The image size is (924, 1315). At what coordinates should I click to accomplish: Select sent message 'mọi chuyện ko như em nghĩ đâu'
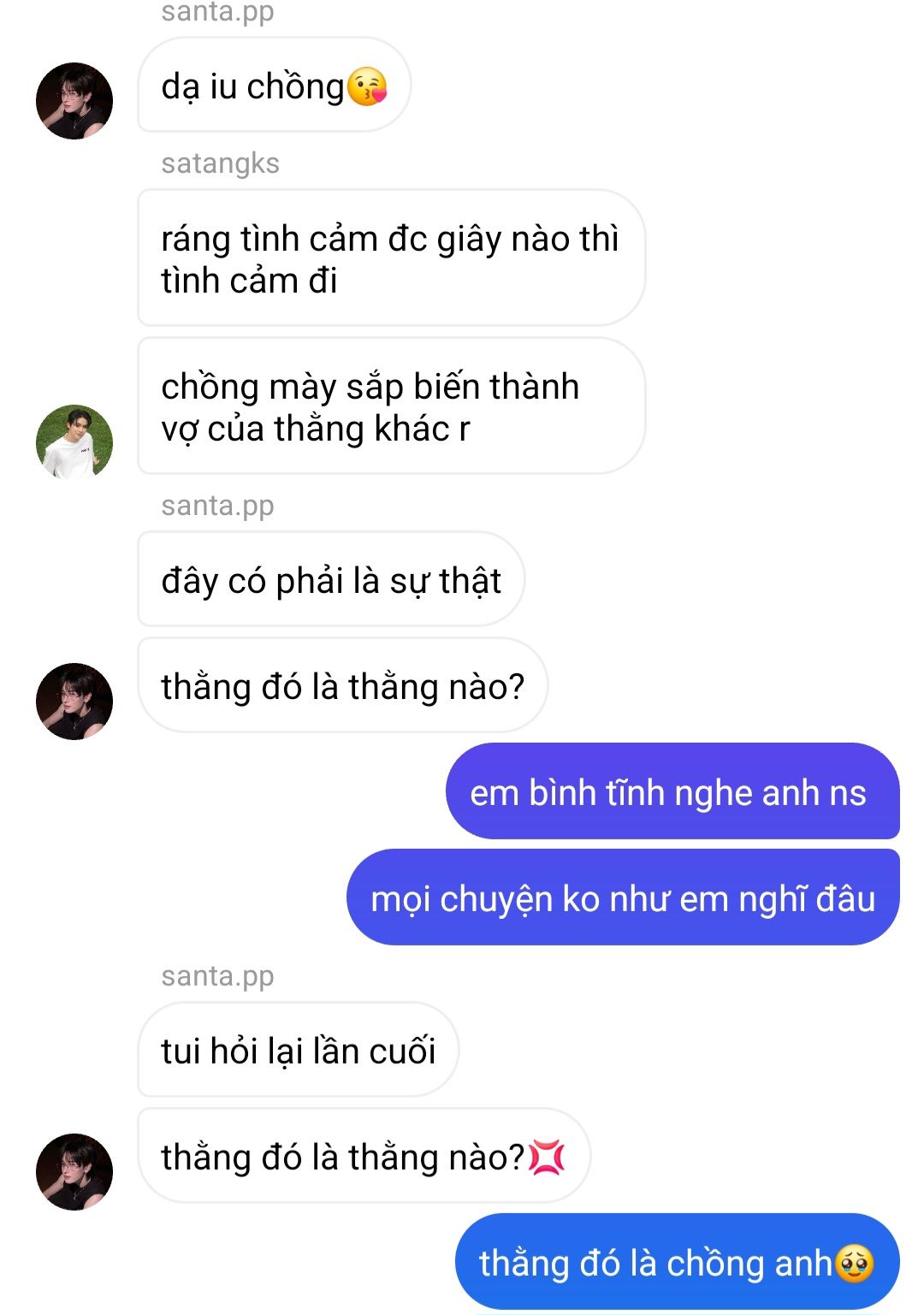[623, 897]
